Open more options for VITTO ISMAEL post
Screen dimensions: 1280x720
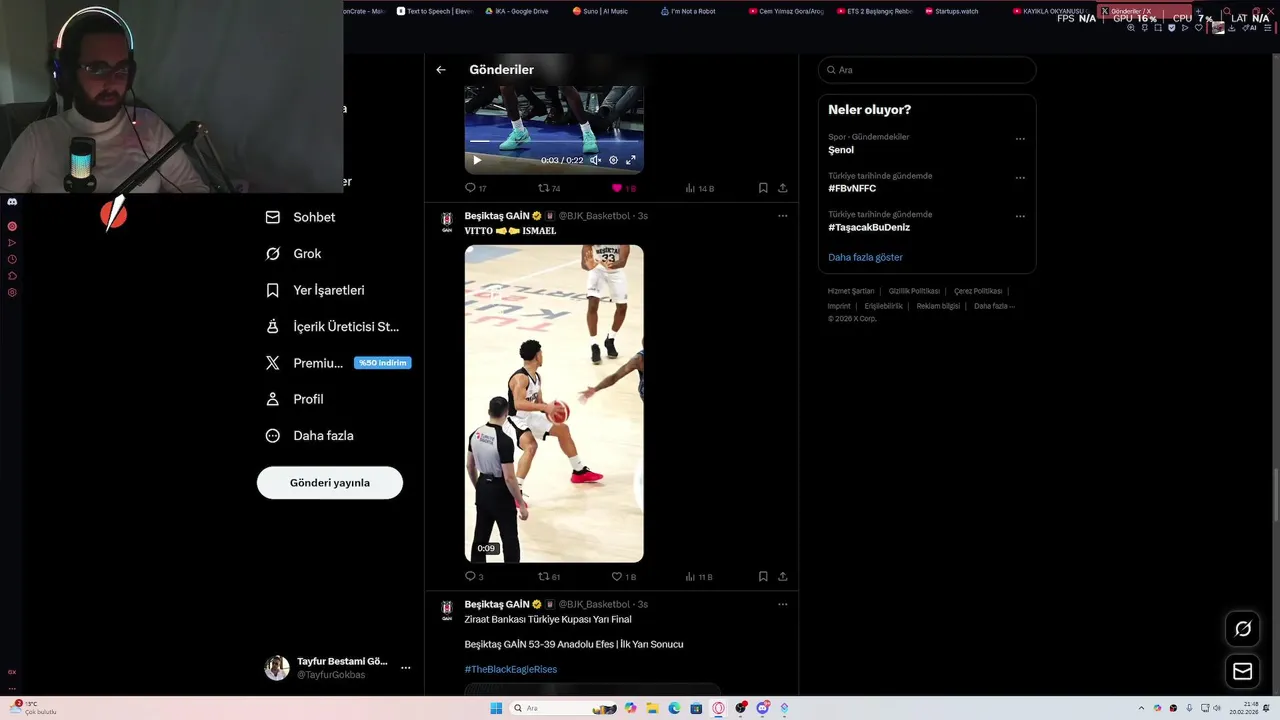(782, 215)
